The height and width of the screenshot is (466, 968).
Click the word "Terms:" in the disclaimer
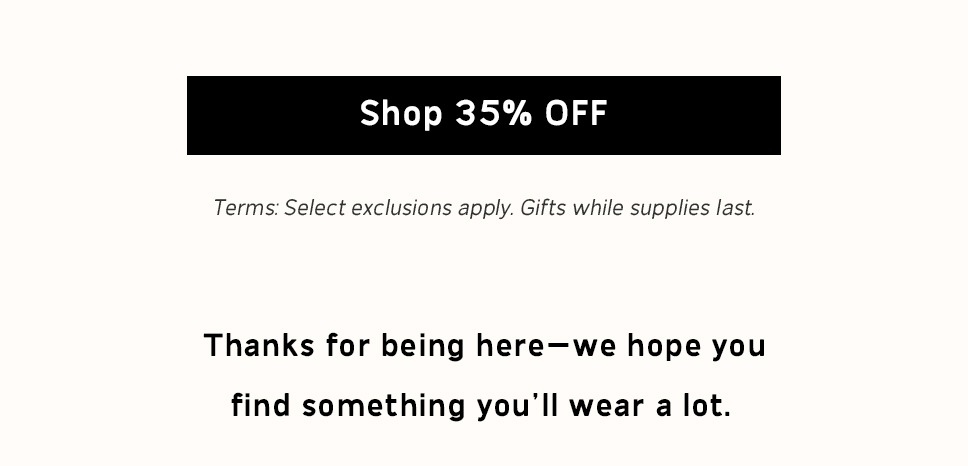246,208
